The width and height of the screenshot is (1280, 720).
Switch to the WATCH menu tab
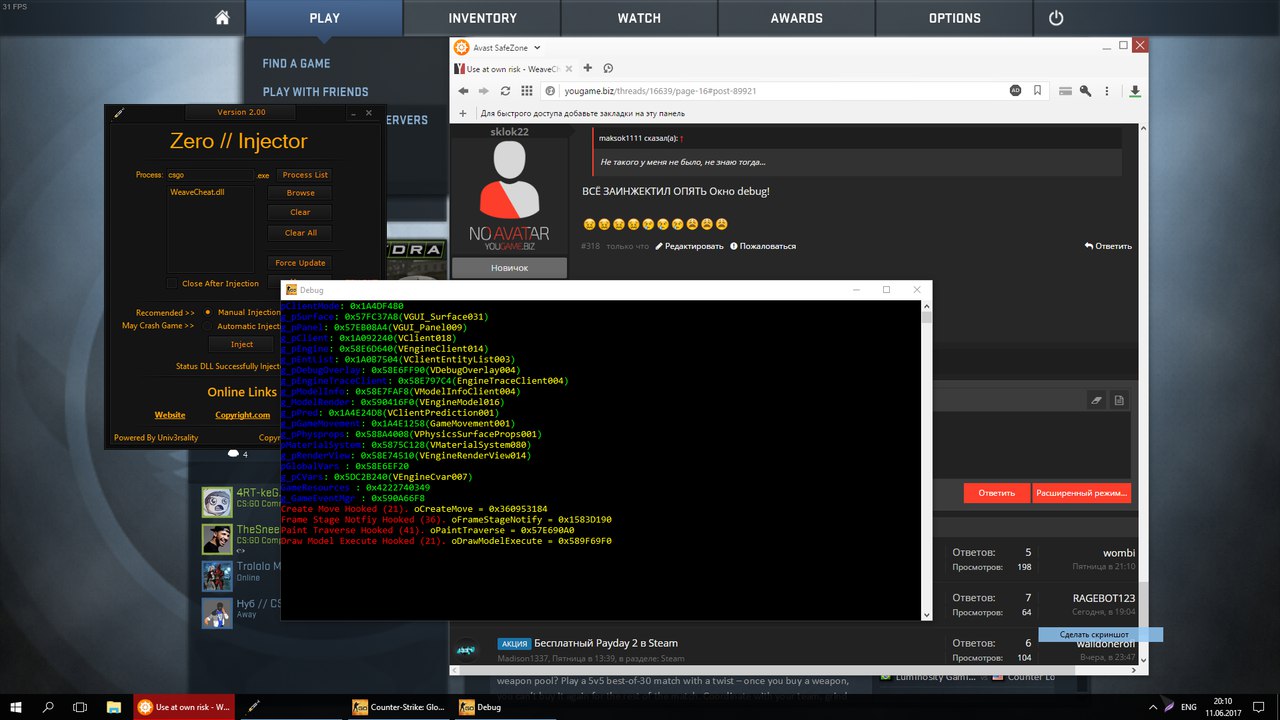(x=639, y=18)
